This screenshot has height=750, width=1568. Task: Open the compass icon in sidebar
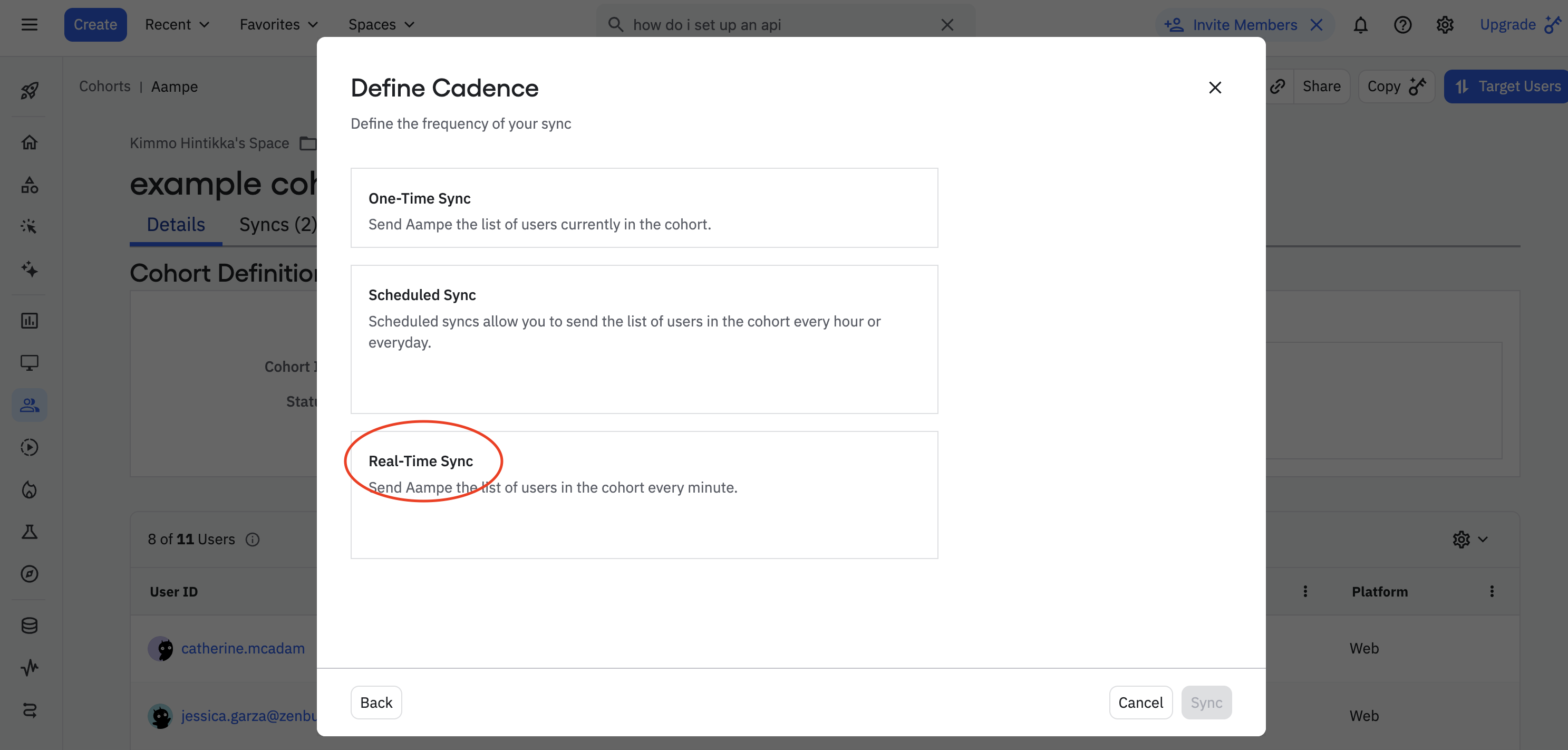29,573
